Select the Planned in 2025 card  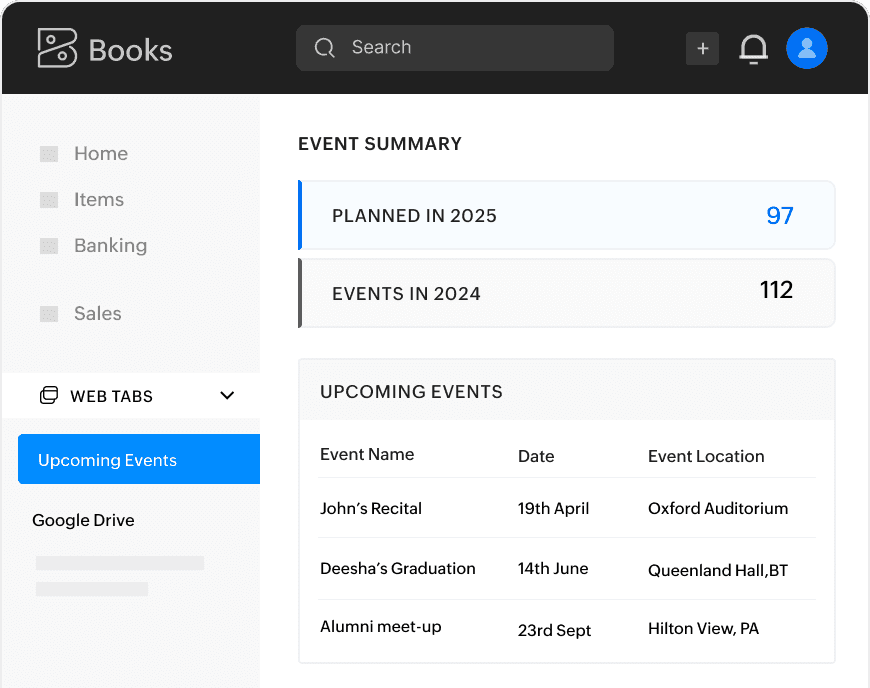(x=566, y=216)
